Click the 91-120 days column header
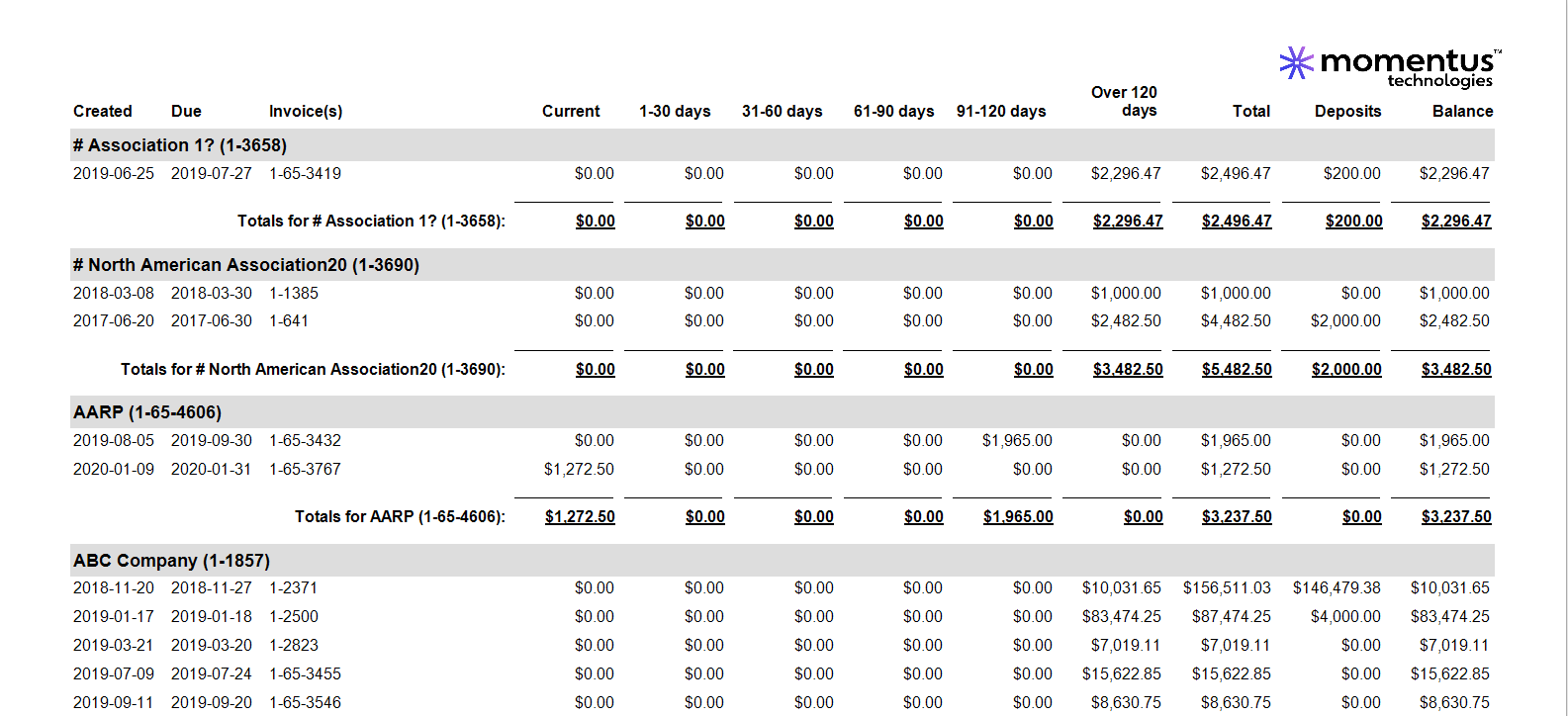The width and height of the screenshot is (1568, 716). [1001, 111]
